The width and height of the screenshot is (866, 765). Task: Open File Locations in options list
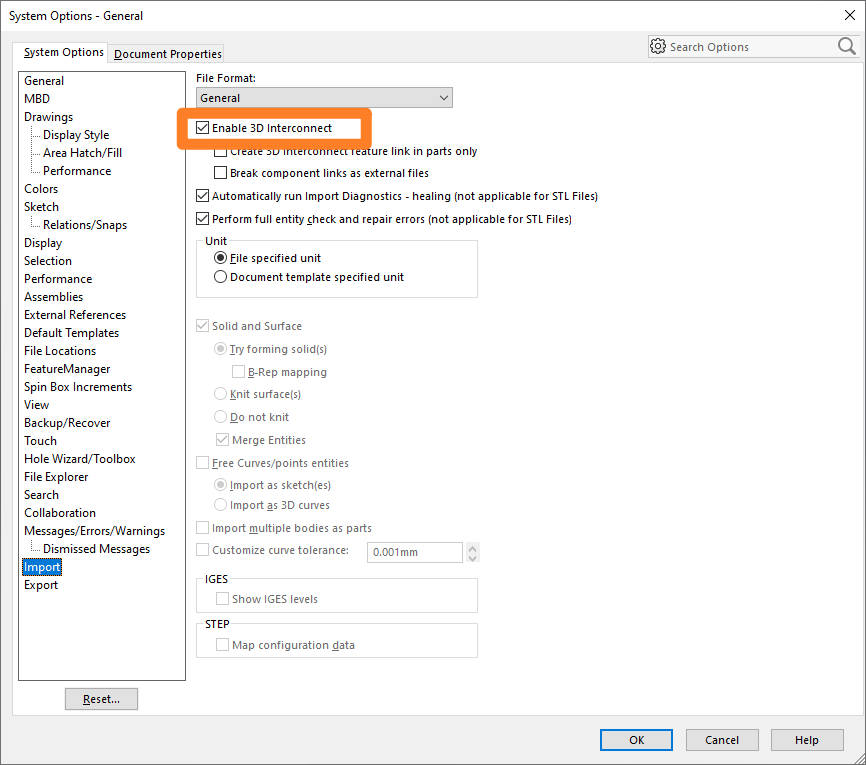60,351
